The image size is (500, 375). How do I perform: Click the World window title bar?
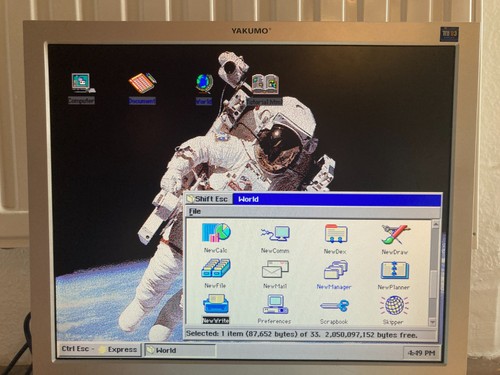click(337, 200)
